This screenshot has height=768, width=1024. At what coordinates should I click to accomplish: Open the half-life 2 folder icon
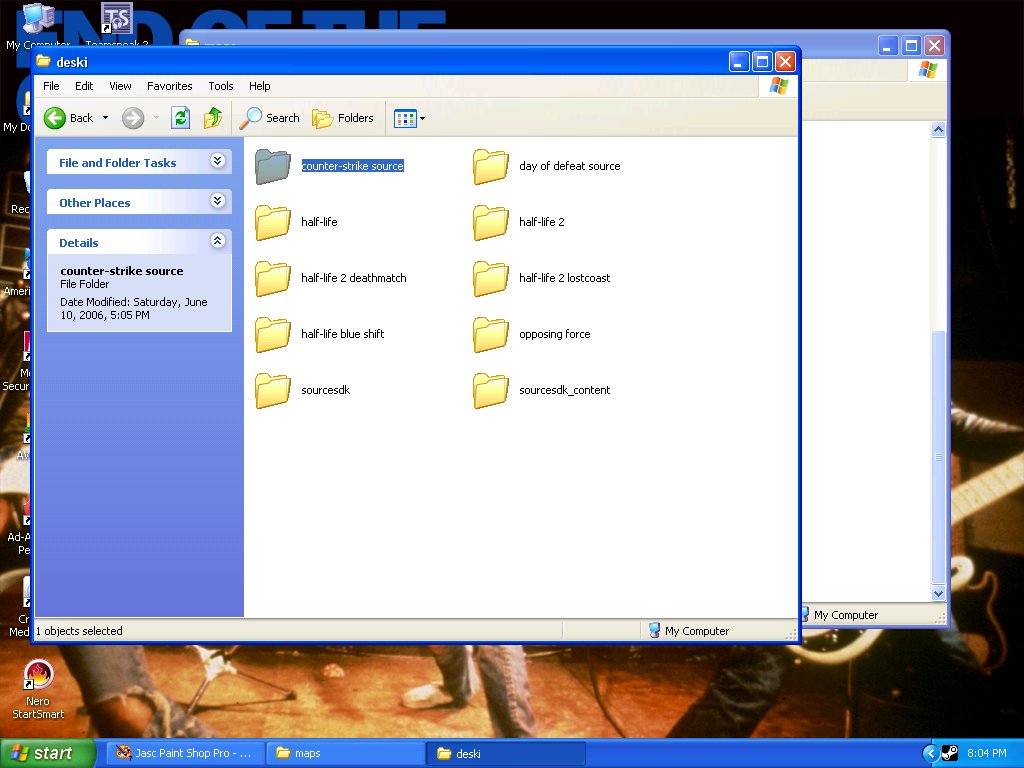pos(491,222)
